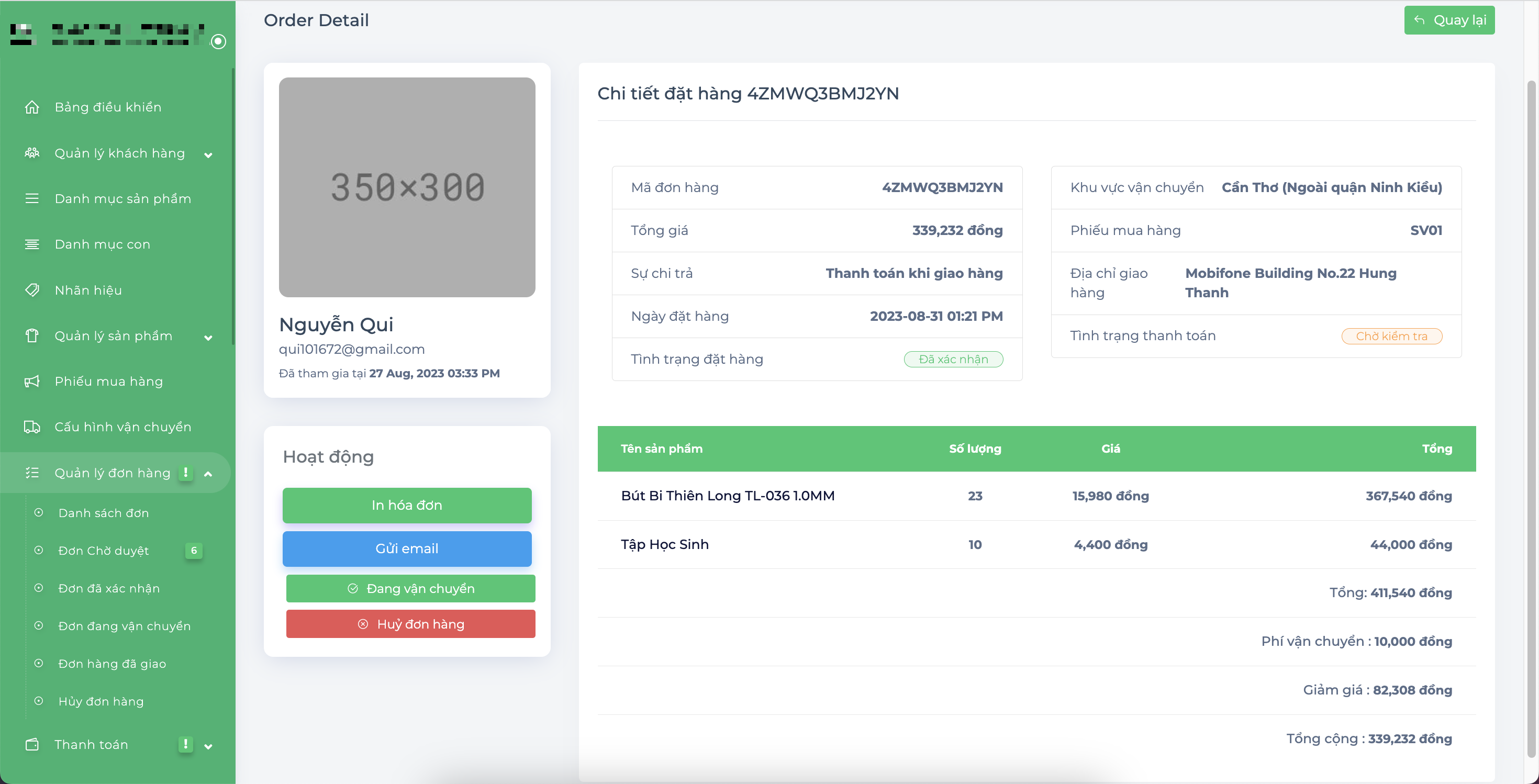Go to Danh sách đơn submenu
Viewport: 1539px width, 784px height.
point(103,513)
